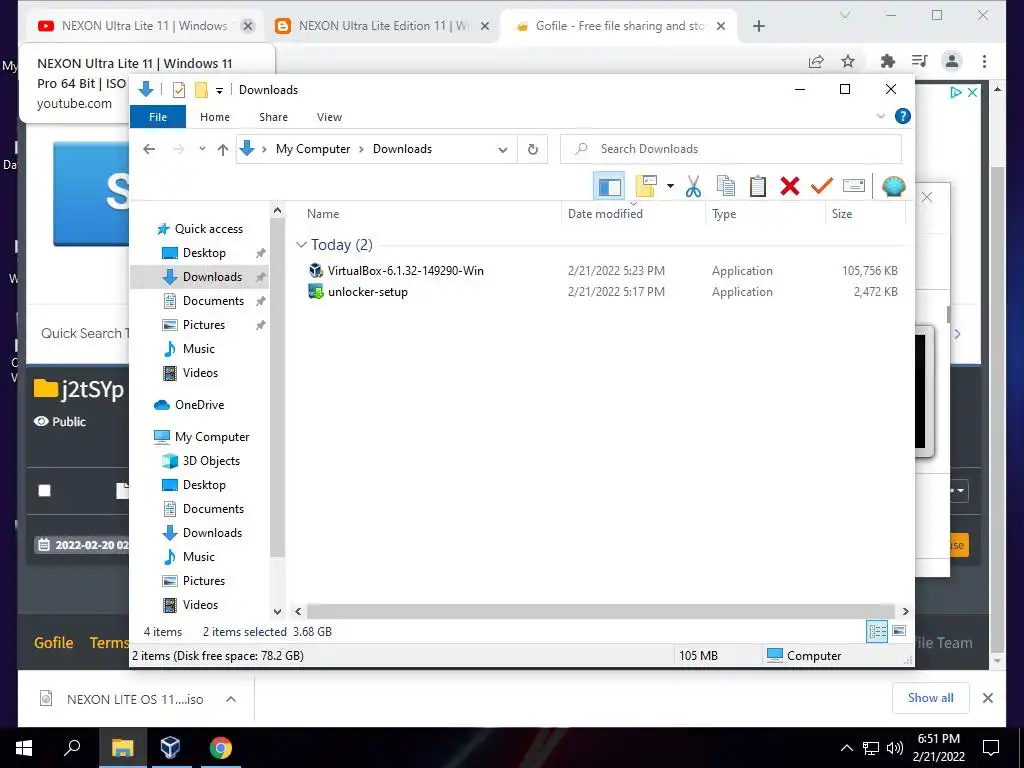Click the Copy toolbar icon
1024x768 pixels.
726,186
